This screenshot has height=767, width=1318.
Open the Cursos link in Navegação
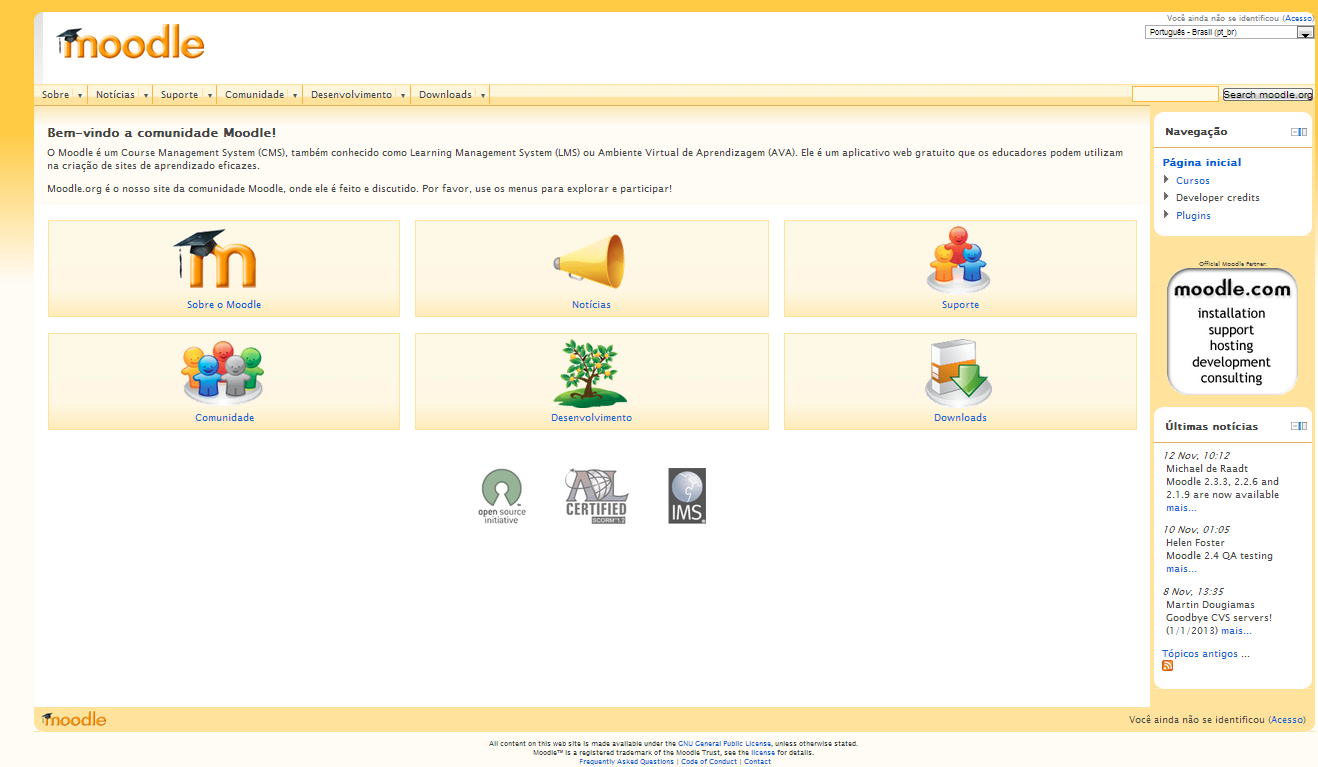pos(1192,181)
